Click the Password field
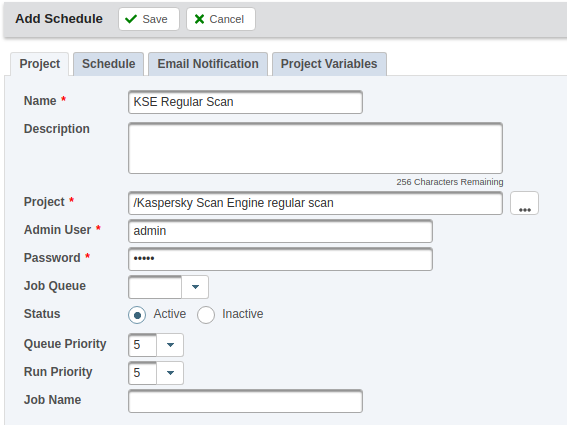 [280, 259]
